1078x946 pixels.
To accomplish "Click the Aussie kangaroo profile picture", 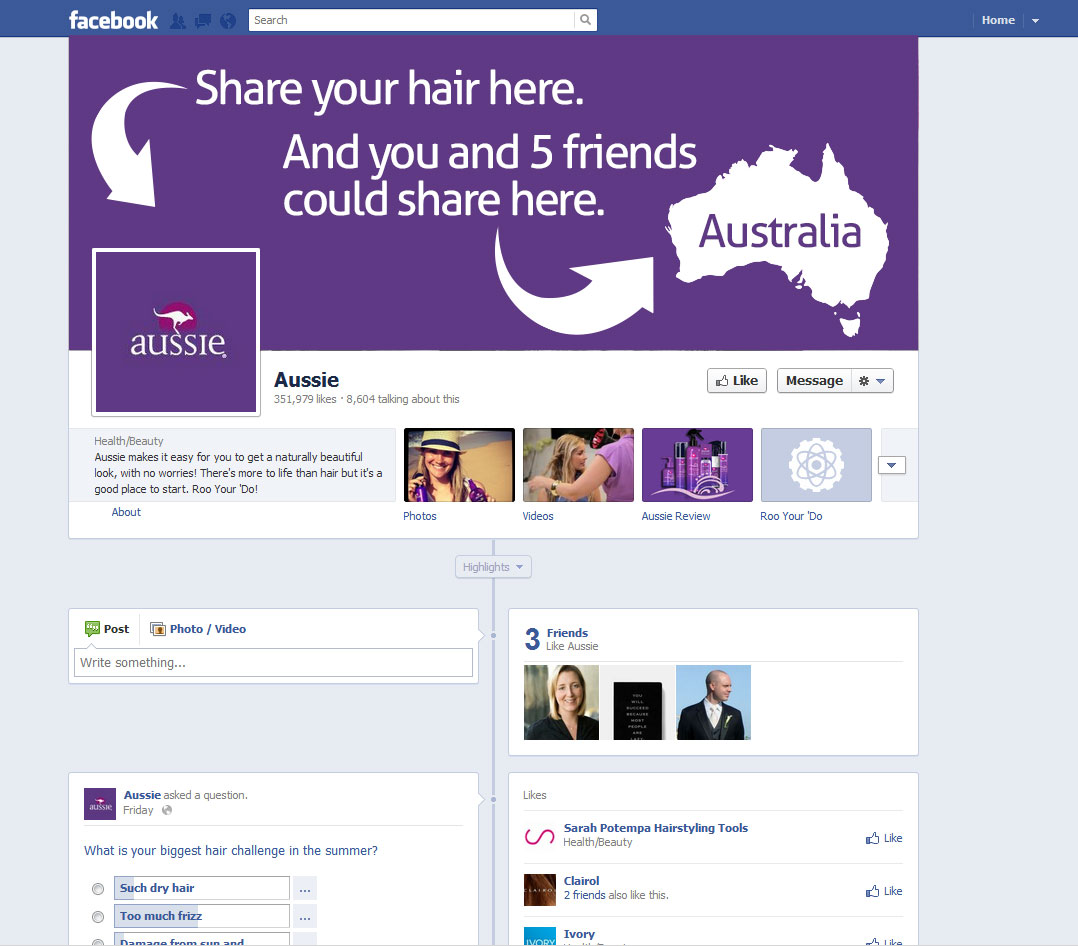I will [x=176, y=332].
